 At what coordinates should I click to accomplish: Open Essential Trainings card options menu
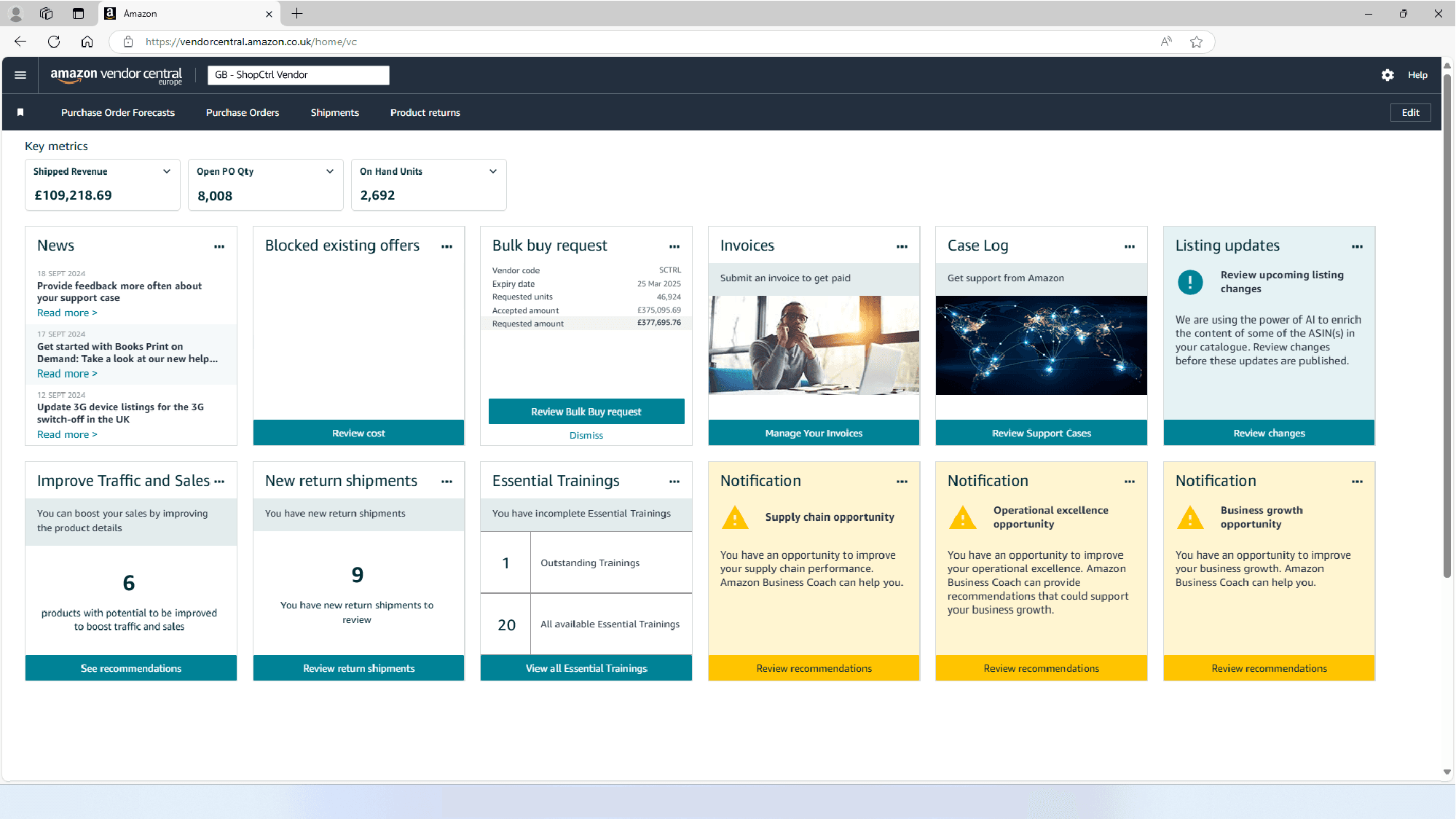click(674, 482)
